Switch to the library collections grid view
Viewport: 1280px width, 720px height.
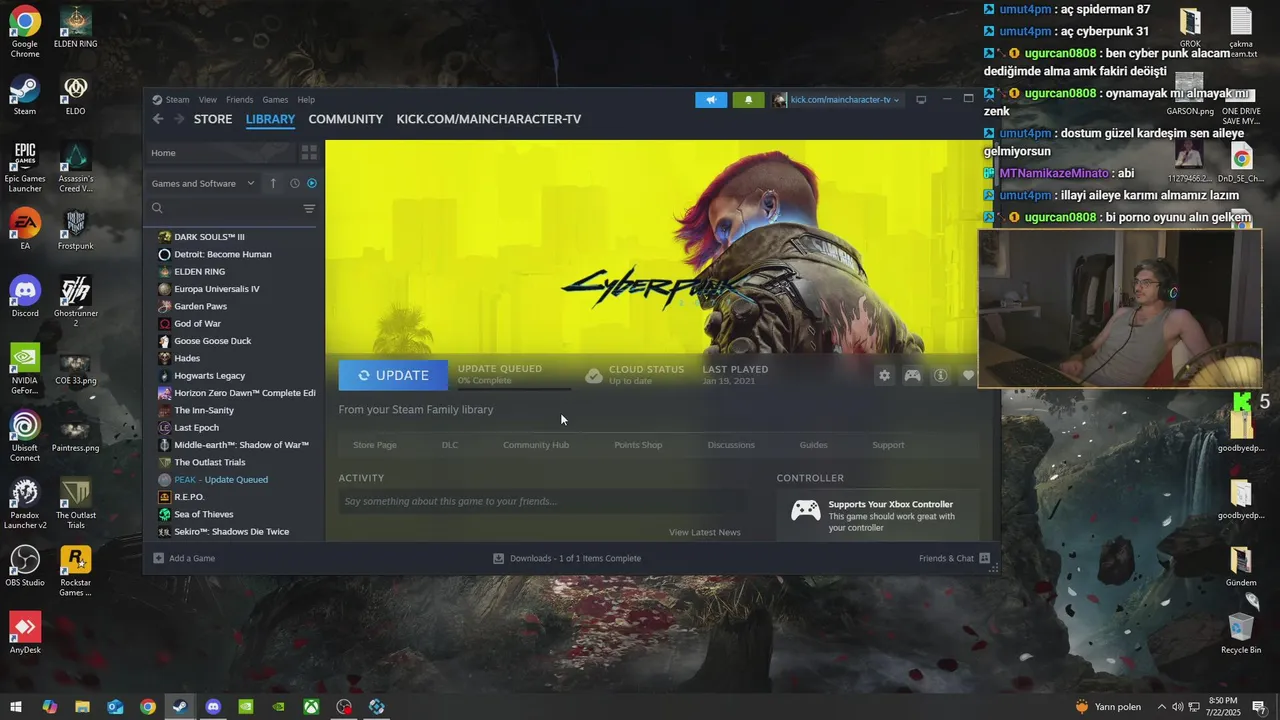[309, 153]
